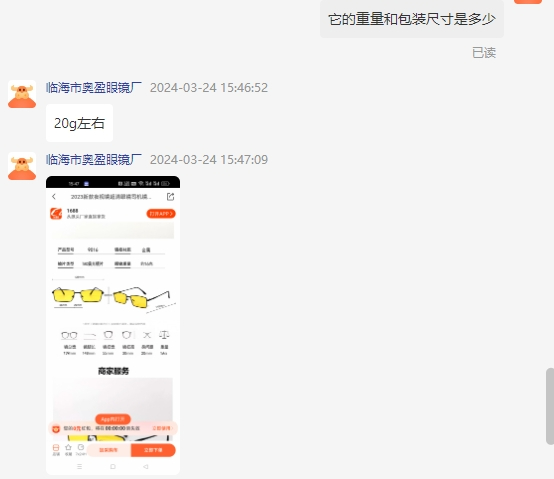The height and width of the screenshot is (479, 554).
Task: Click the back arrow in the phone screenshot header
Action: click(x=54, y=196)
